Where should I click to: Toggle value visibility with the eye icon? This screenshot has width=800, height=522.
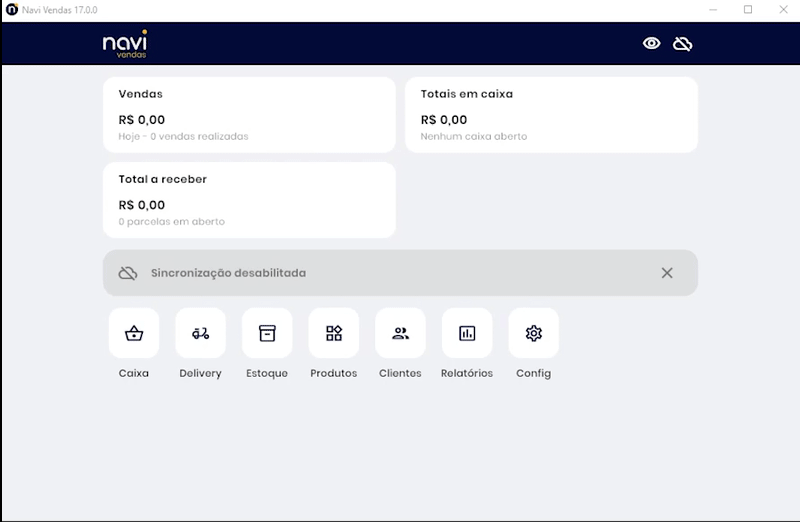[x=652, y=43]
